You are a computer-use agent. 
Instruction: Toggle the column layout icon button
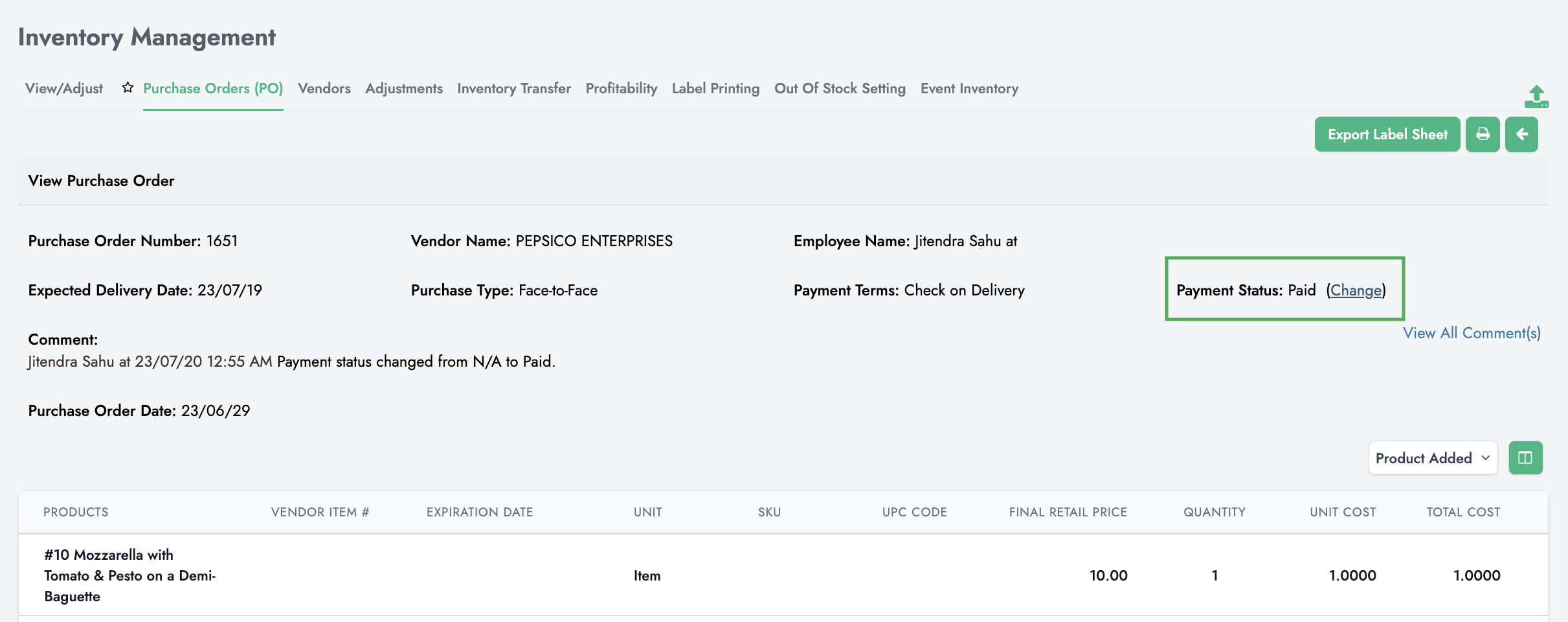click(x=1525, y=458)
